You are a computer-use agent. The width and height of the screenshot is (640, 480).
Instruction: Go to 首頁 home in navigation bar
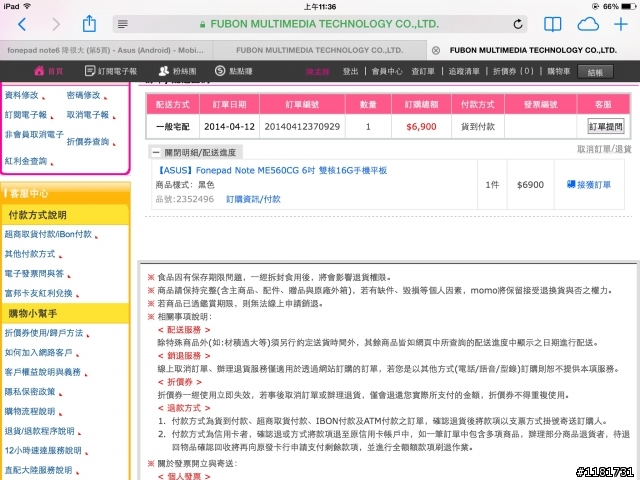(49, 71)
